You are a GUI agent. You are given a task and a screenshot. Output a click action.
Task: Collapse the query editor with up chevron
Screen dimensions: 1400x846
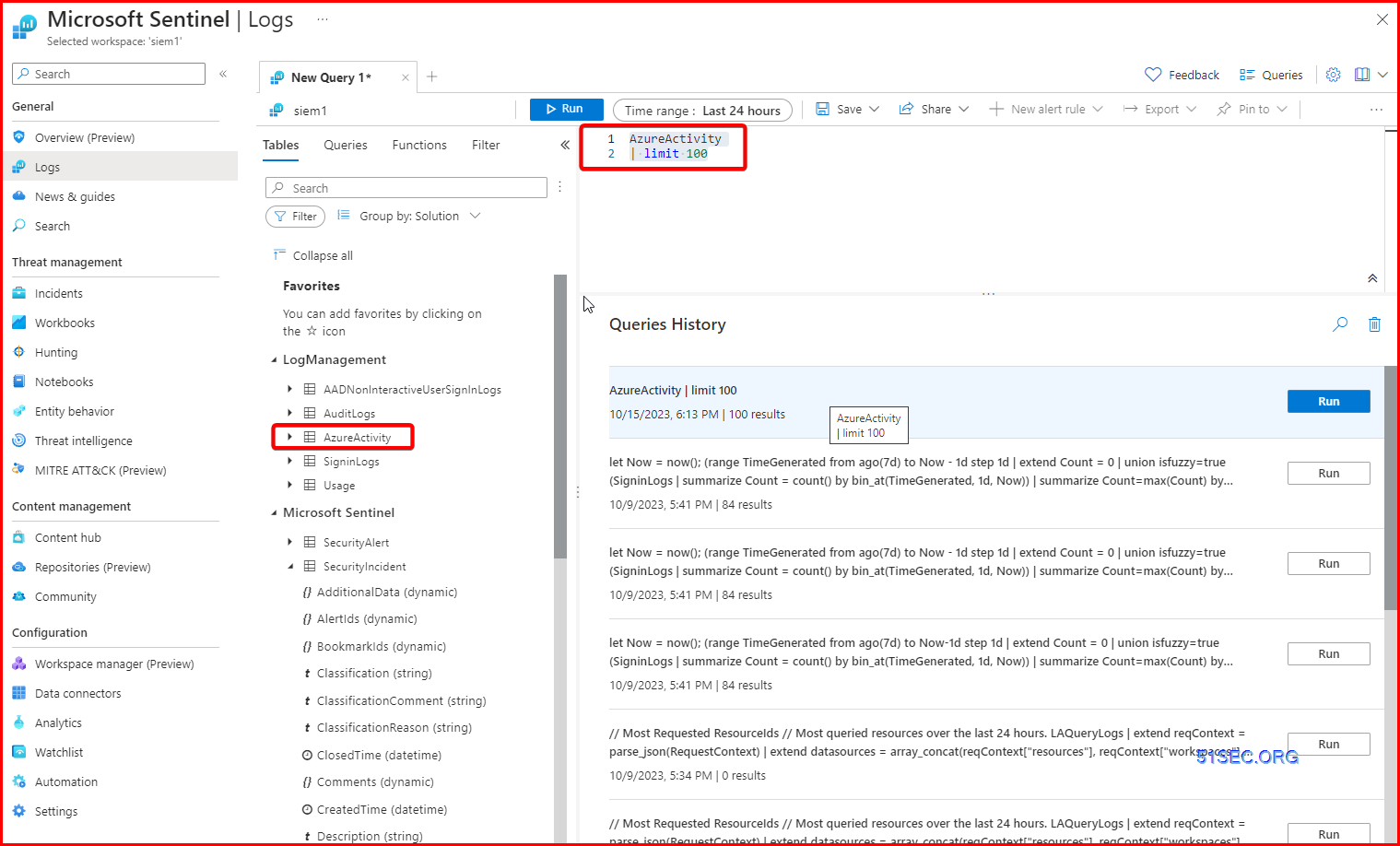tap(1372, 278)
